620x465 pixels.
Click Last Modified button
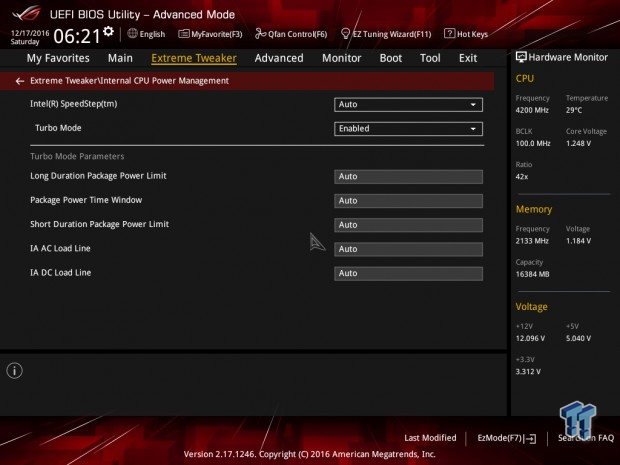click(430, 438)
